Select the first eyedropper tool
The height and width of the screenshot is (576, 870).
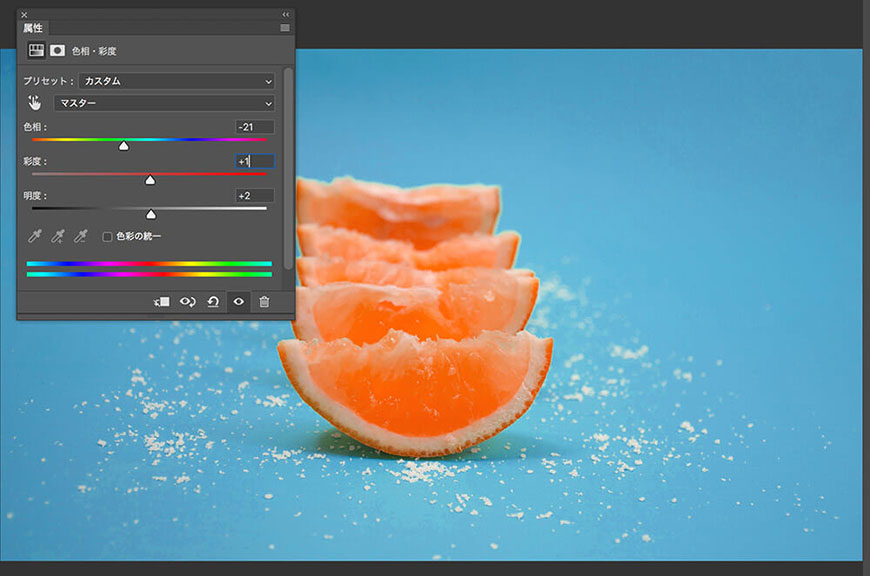point(34,236)
